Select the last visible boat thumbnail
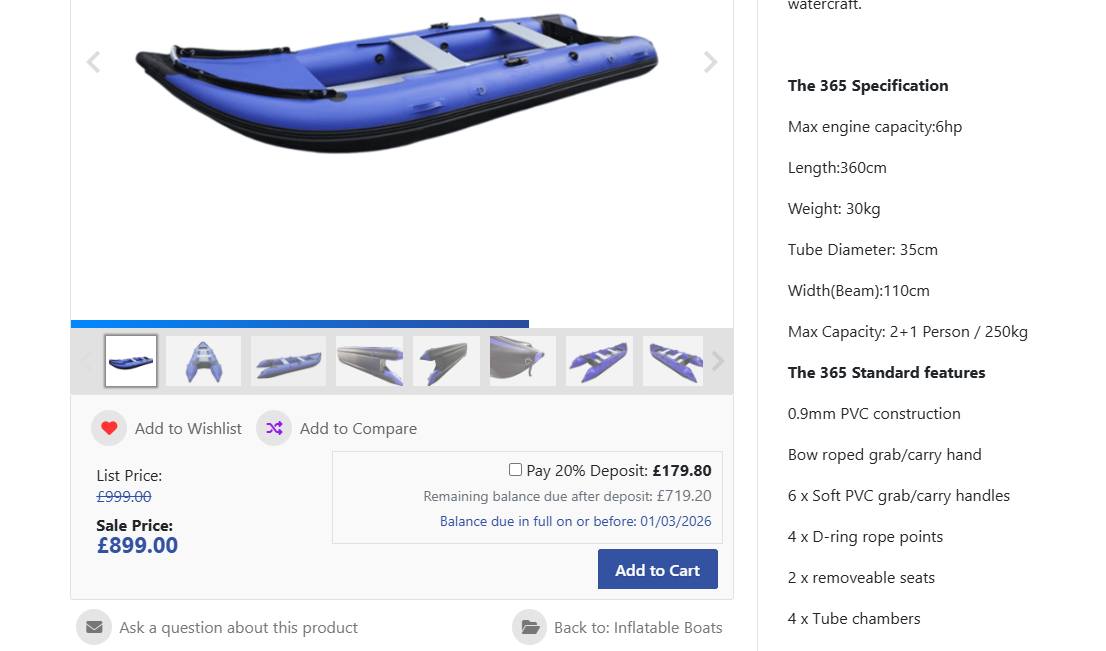Viewport: 1106px width, 651px height. pyautogui.click(x=673, y=361)
